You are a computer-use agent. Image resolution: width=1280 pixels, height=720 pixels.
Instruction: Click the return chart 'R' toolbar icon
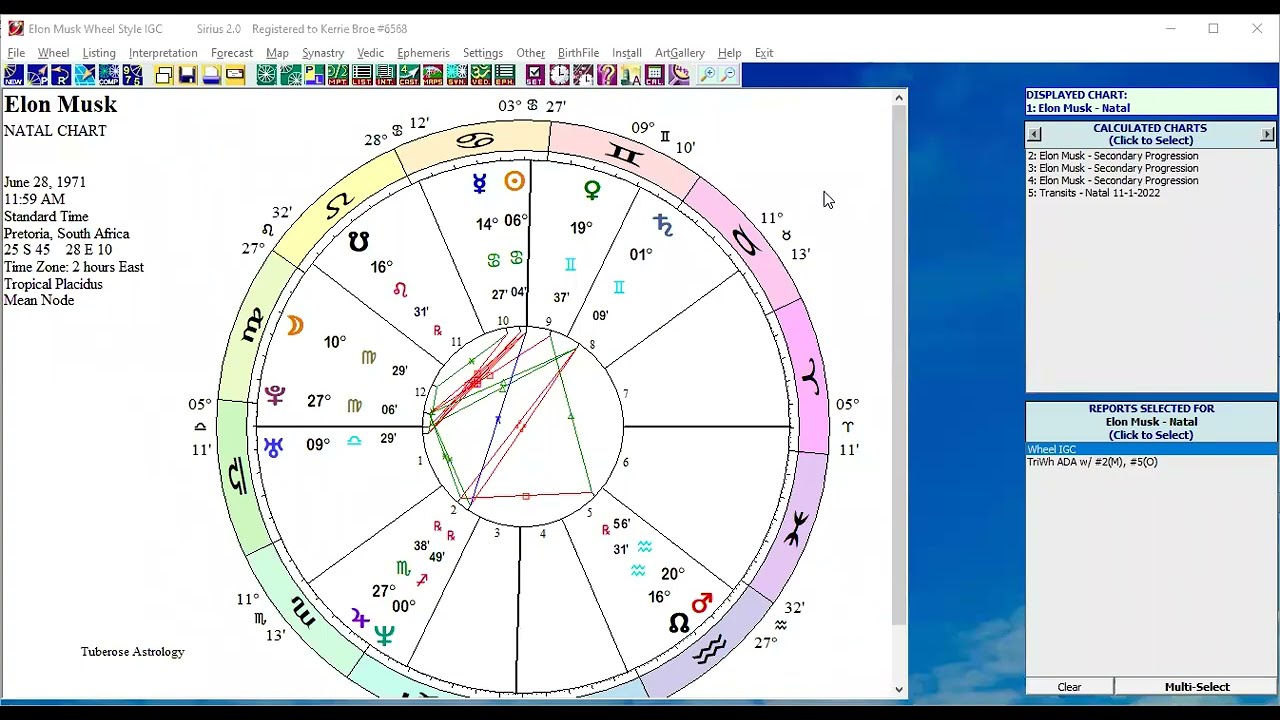click(x=61, y=74)
